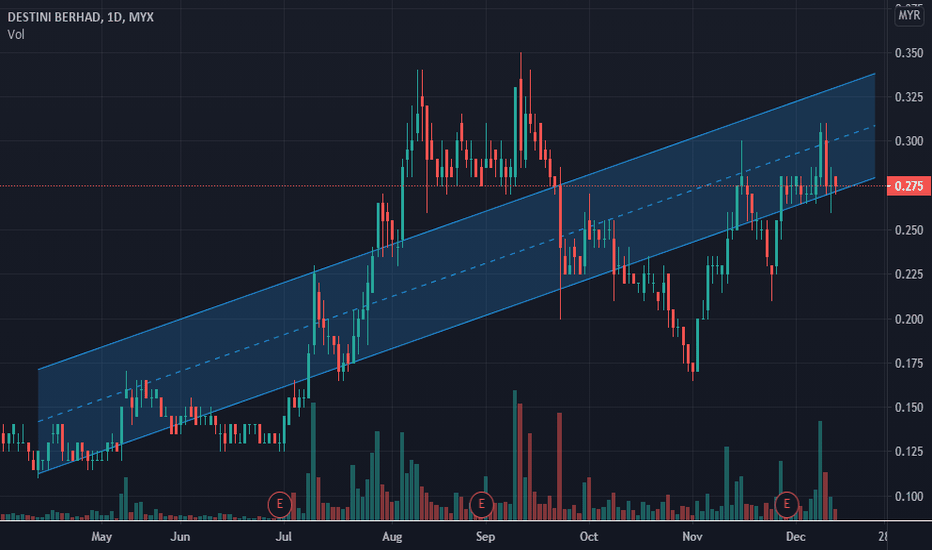Click the 0.175 price axis label
Screen dimensions: 932x550
click(909, 363)
